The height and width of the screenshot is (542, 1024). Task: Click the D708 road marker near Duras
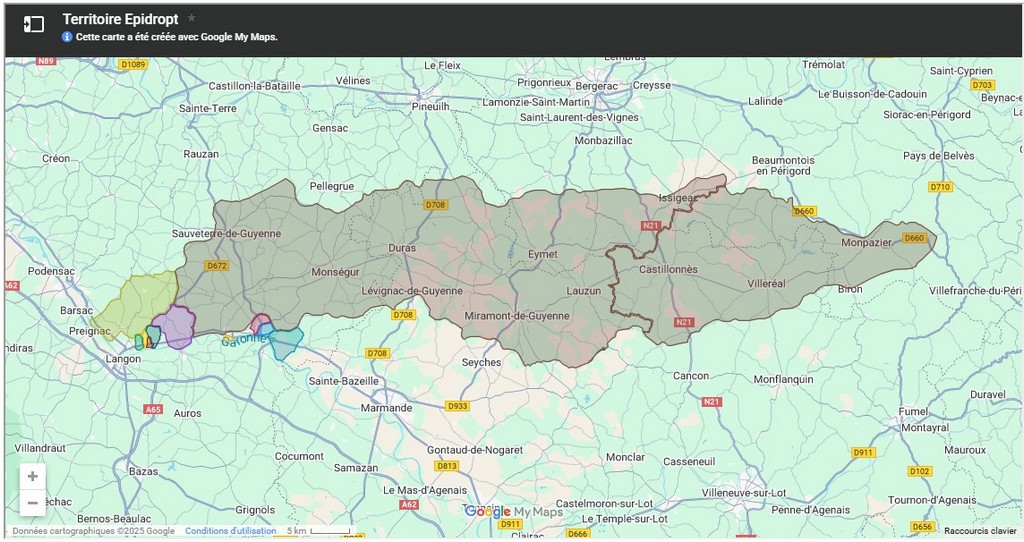point(435,205)
